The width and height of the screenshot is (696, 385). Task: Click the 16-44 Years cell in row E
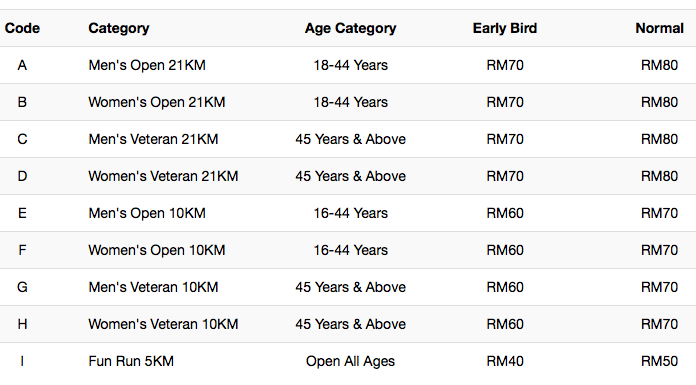(x=350, y=213)
